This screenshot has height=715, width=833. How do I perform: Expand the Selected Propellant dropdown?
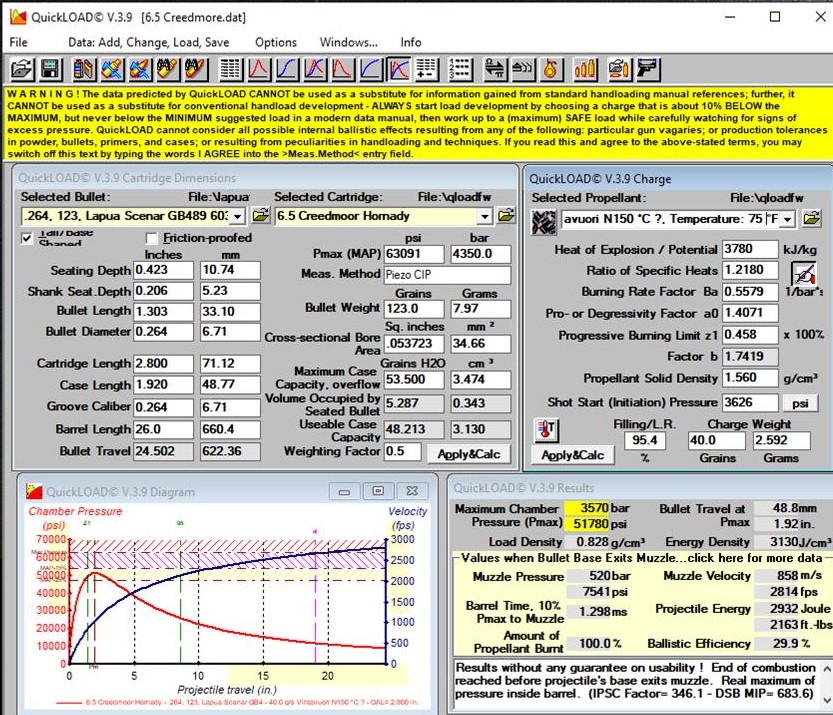tap(788, 219)
